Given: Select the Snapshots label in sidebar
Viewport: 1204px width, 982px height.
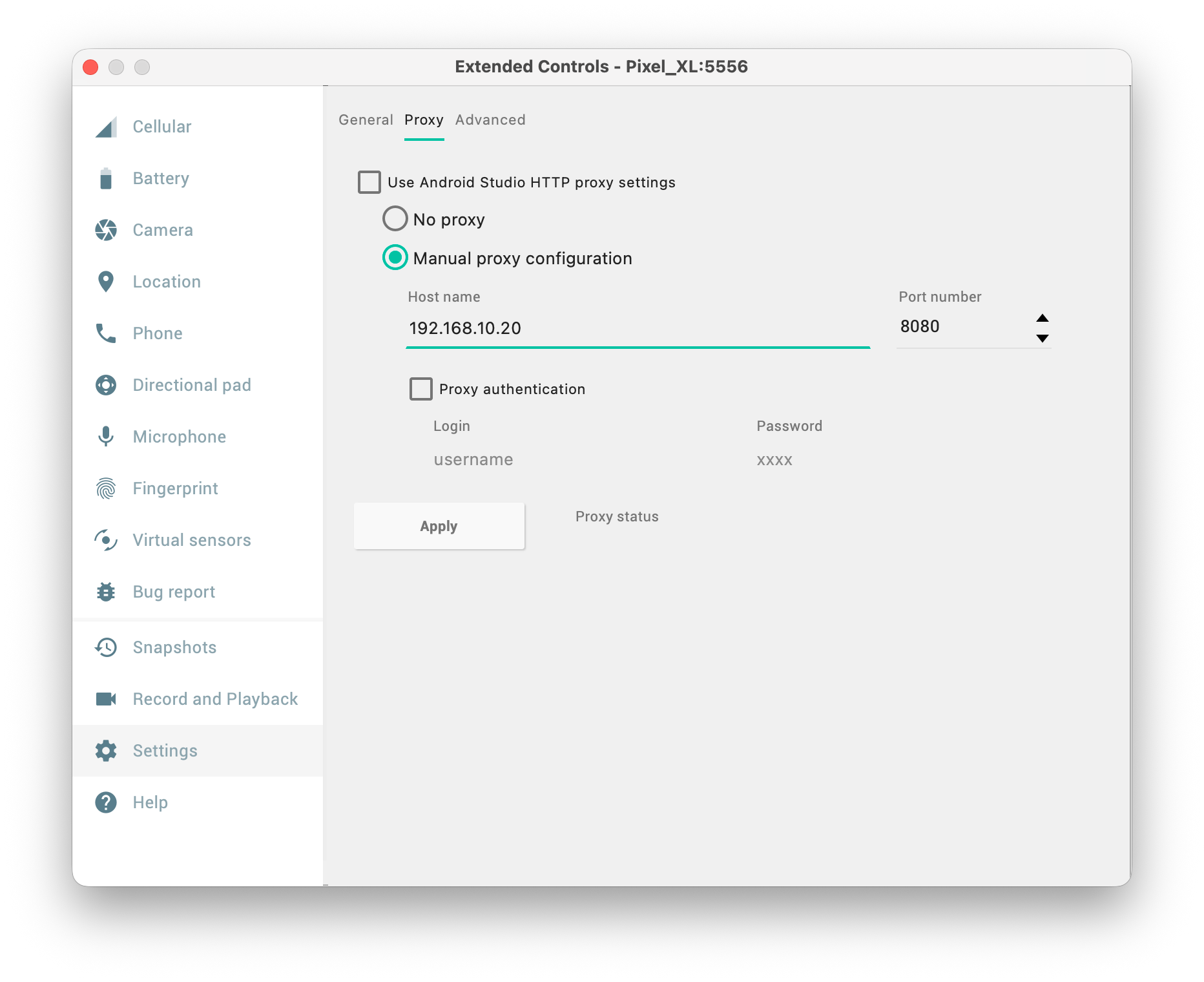Looking at the screenshot, I should point(174,647).
